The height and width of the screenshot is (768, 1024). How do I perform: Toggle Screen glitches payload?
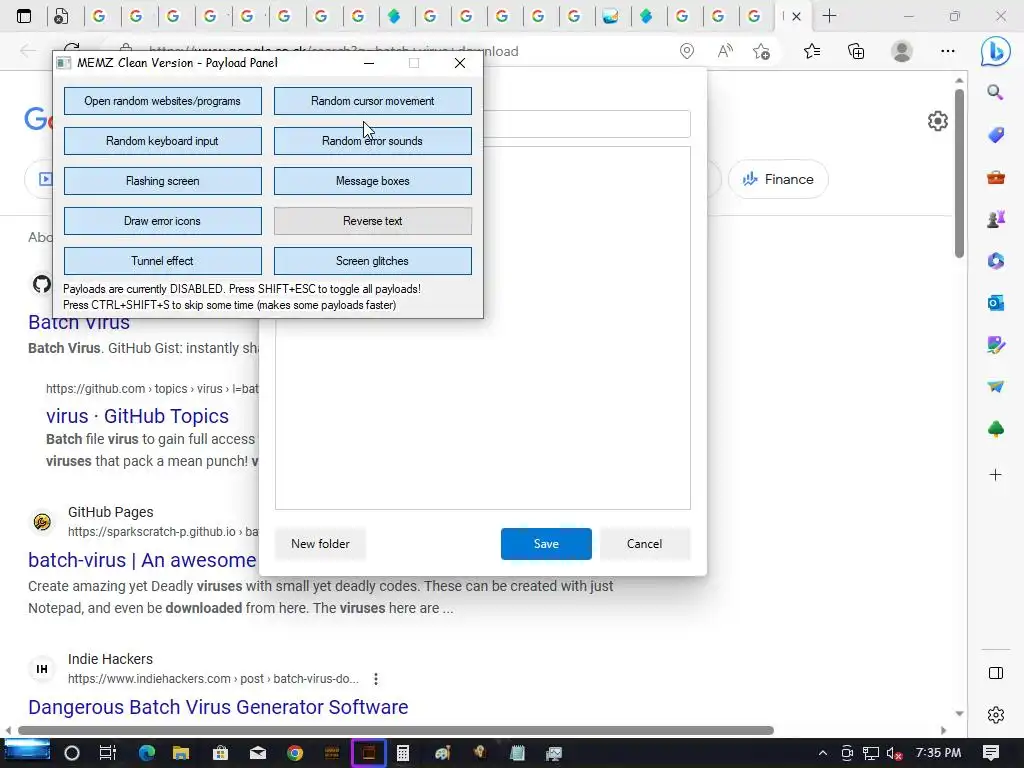tap(372, 261)
